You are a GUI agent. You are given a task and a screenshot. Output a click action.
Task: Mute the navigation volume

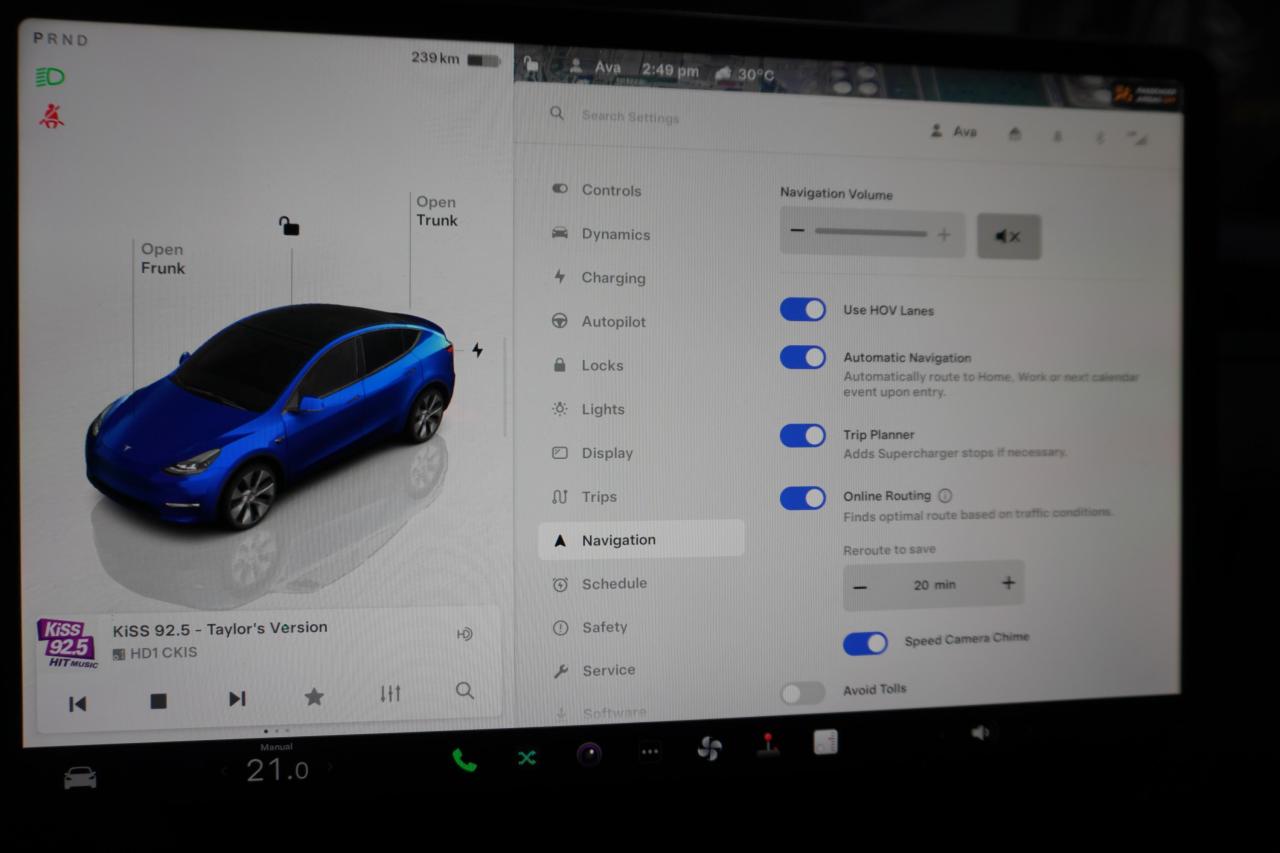coord(1009,237)
